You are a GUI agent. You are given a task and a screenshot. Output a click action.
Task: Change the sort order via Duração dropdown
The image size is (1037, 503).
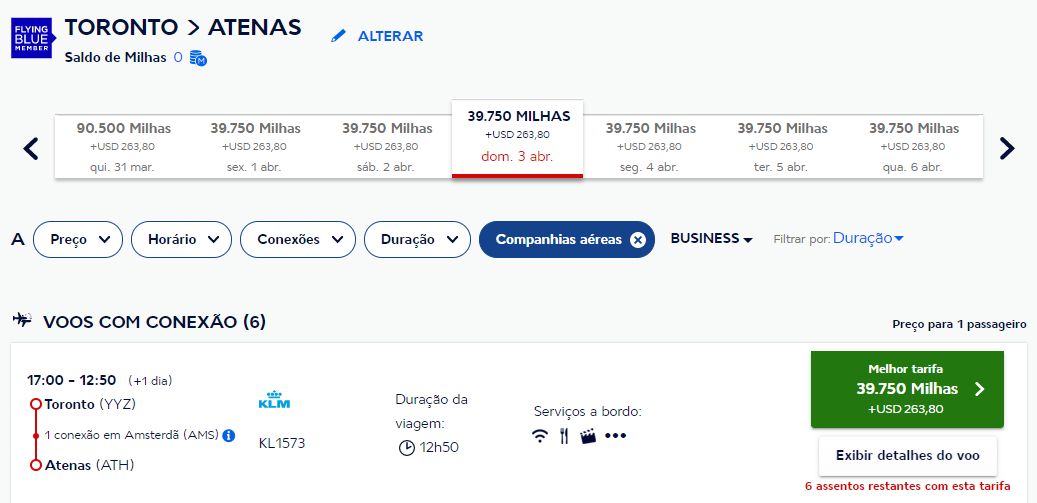point(868,238)
